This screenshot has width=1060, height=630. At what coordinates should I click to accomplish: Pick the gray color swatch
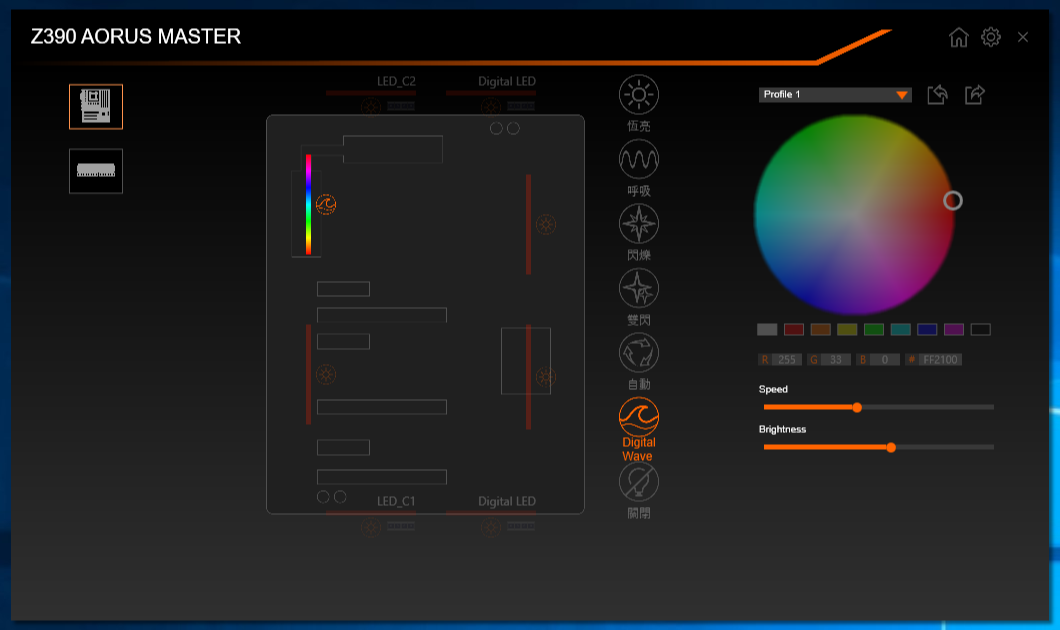[x=767, y=330]
